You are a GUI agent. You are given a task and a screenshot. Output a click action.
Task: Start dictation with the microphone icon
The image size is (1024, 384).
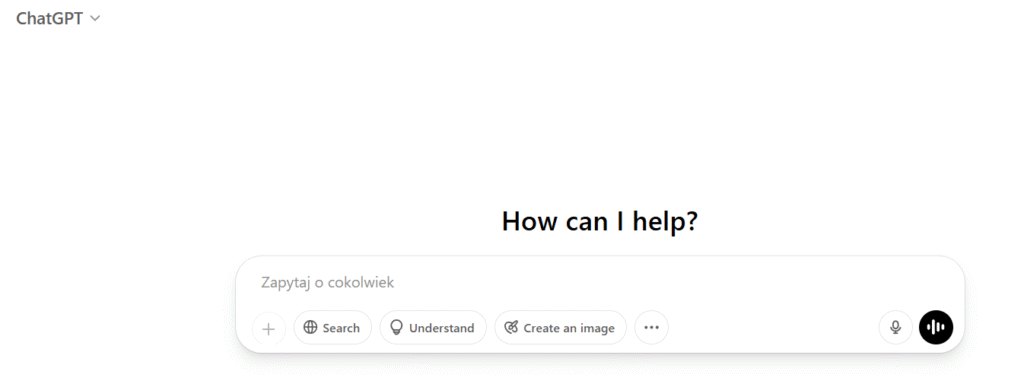point(895,328)
